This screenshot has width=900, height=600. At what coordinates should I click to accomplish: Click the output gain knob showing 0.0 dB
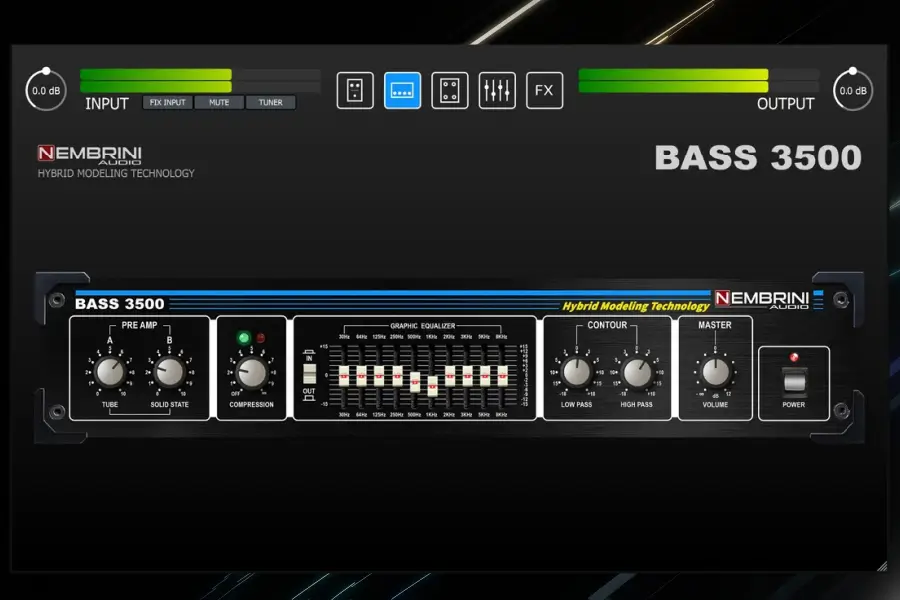click(853, 90)
